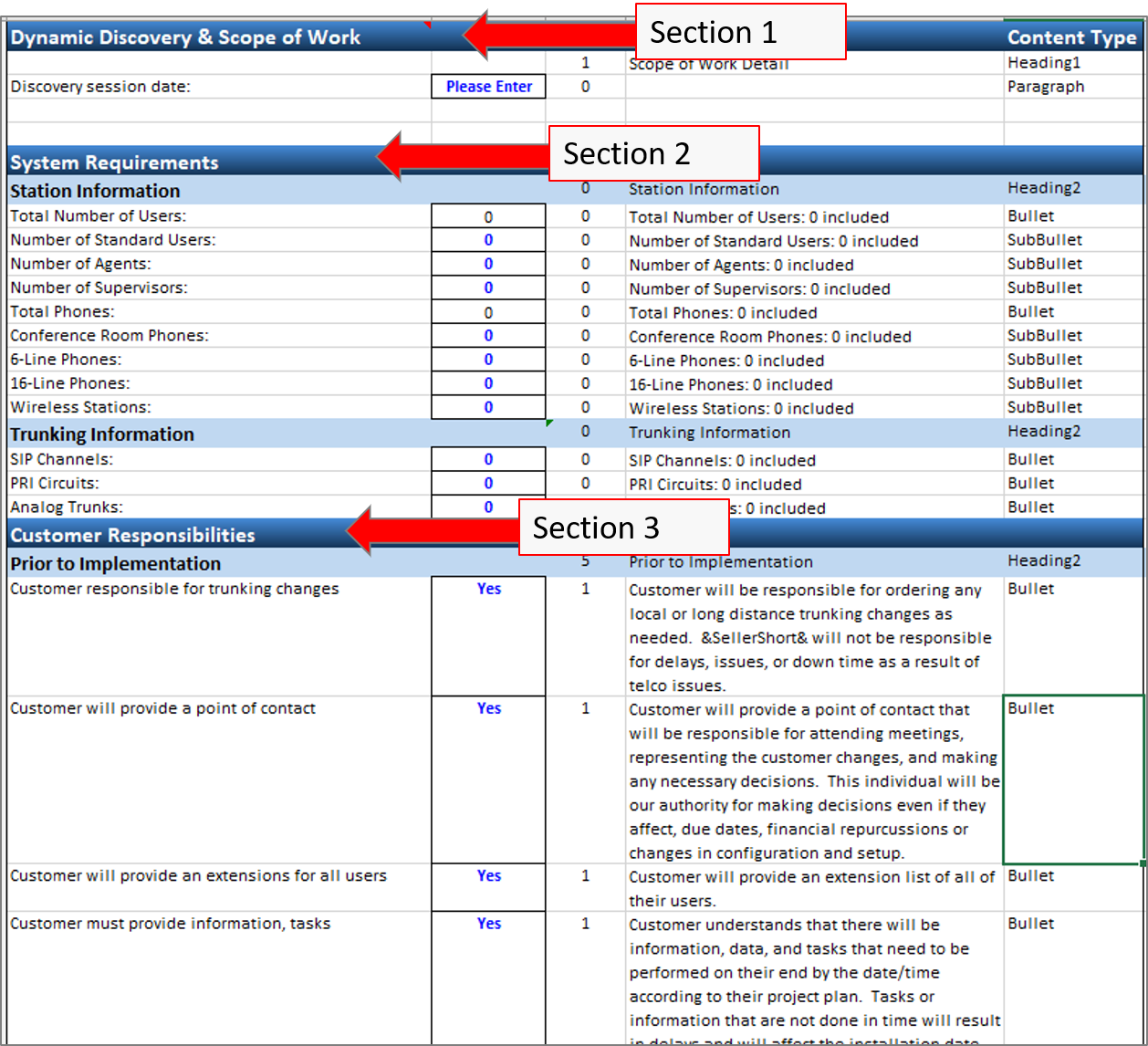
Task: Open Yes option for extensions for all users
Action: coord(488,876)
